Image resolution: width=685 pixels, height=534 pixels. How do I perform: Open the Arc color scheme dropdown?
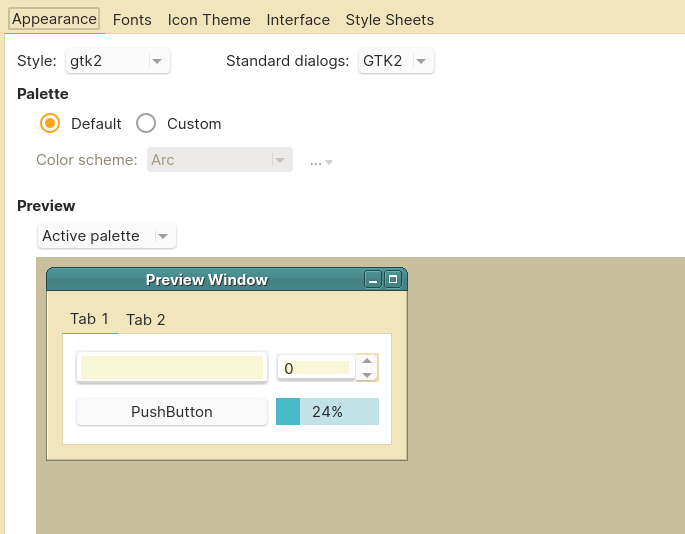(220, 160)
